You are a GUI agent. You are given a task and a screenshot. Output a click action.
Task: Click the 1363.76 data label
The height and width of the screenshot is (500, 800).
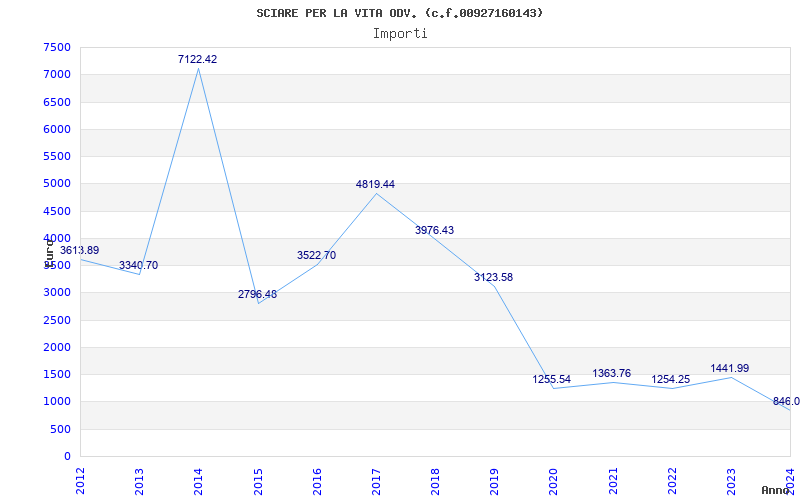[611, 373]
